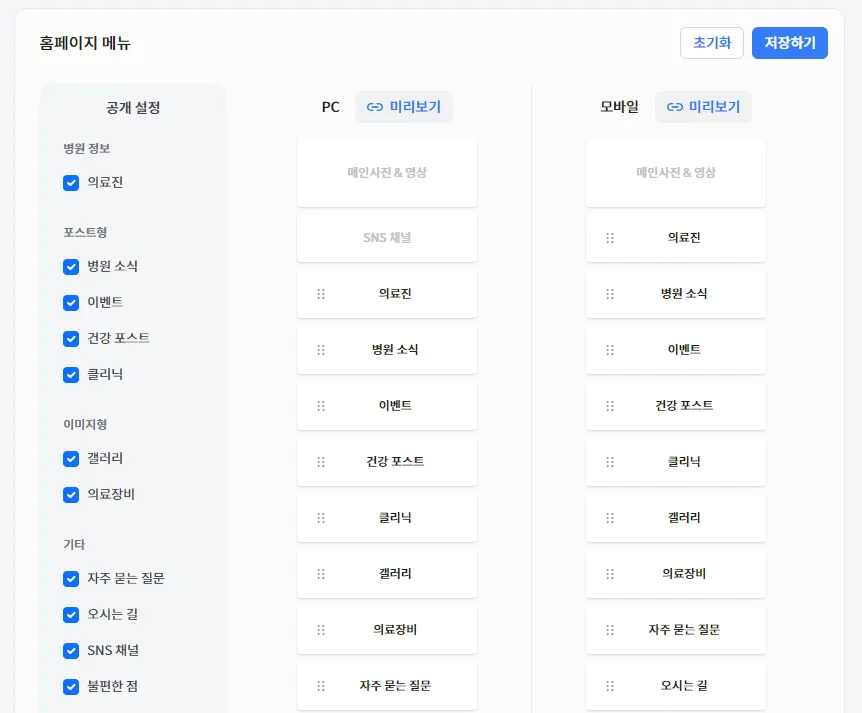Click drag handle icon on 모바일 자주 묻는 질문 card
The width and height of the screenshot is (862, 713).
click(610, 630)
